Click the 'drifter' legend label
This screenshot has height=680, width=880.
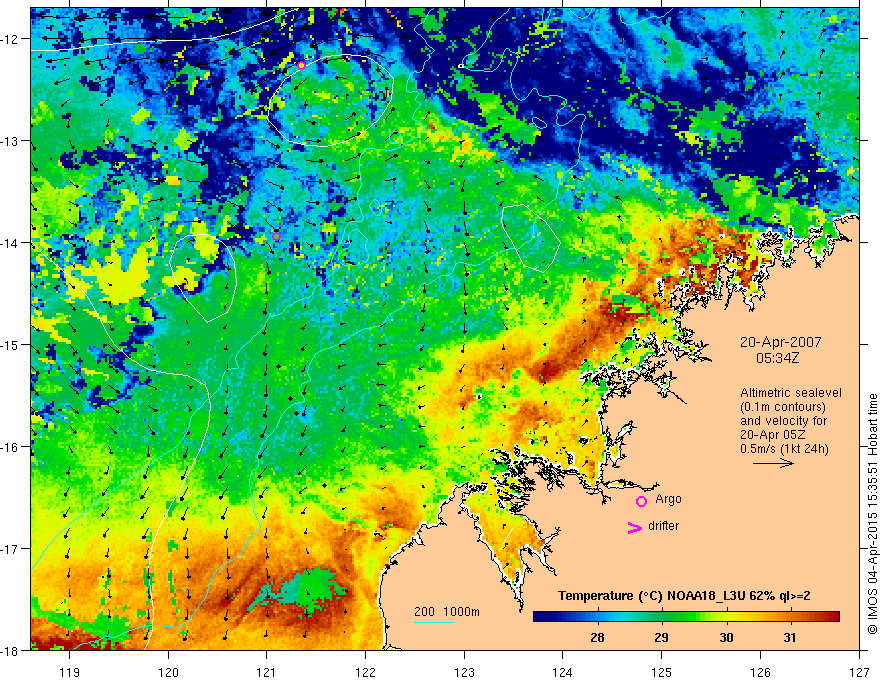click(663, 526)
